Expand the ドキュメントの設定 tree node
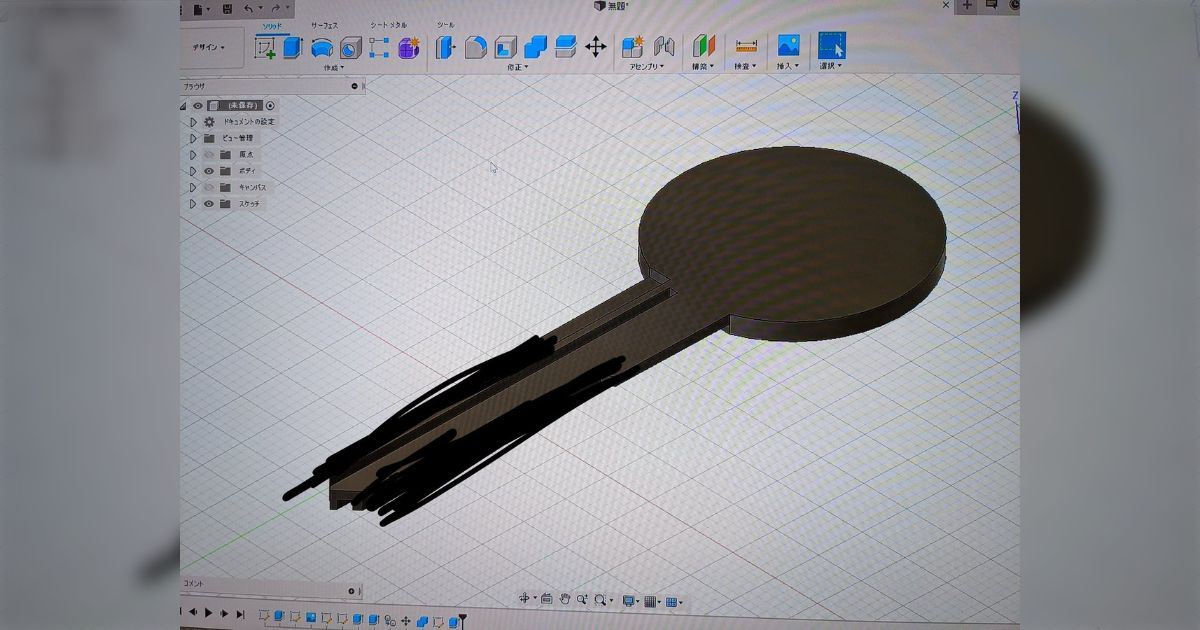 193,122
